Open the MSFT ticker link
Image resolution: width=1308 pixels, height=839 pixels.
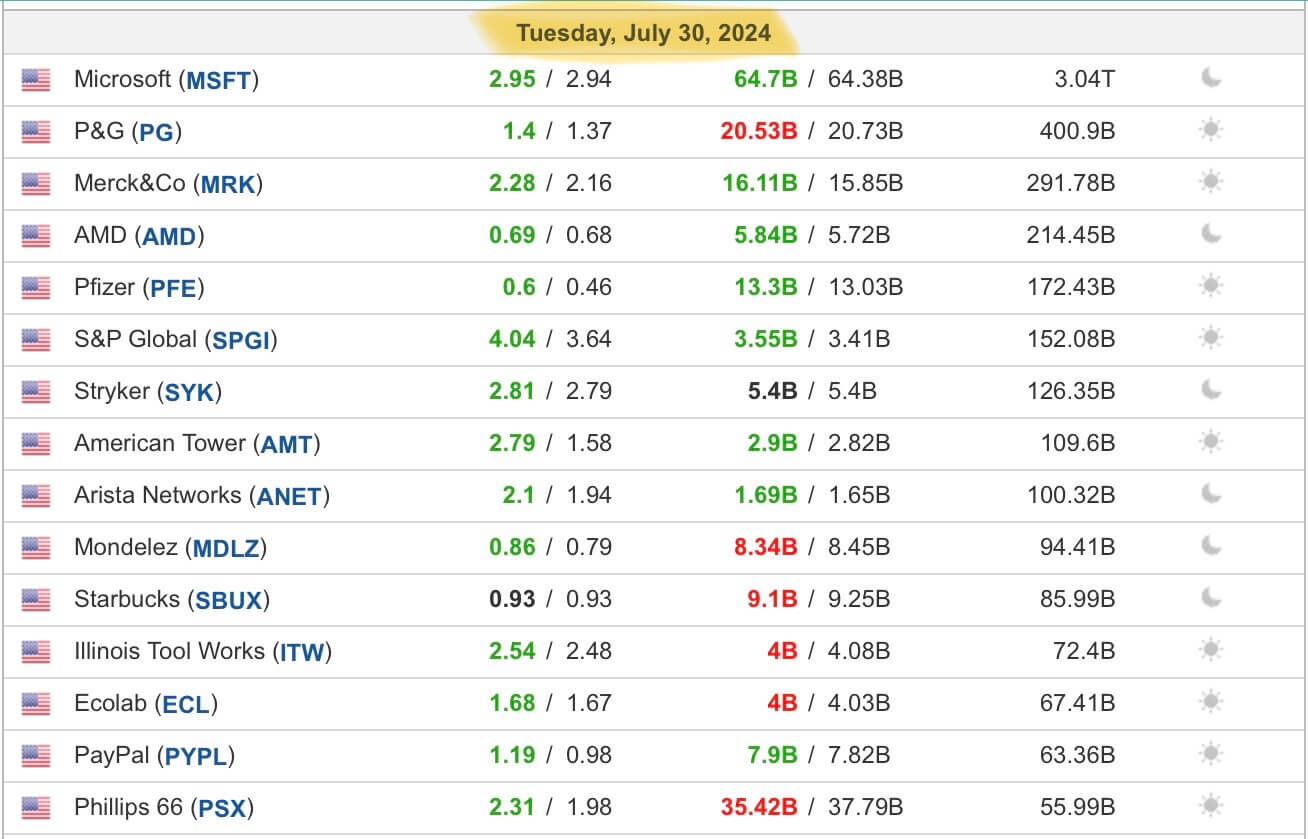[x=219, y=80]
